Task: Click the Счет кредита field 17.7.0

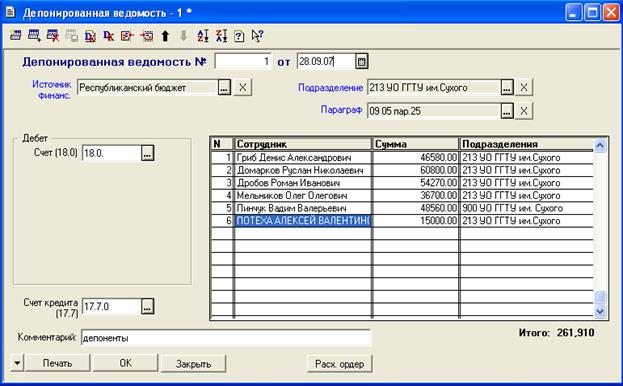Action: [111, 306]
